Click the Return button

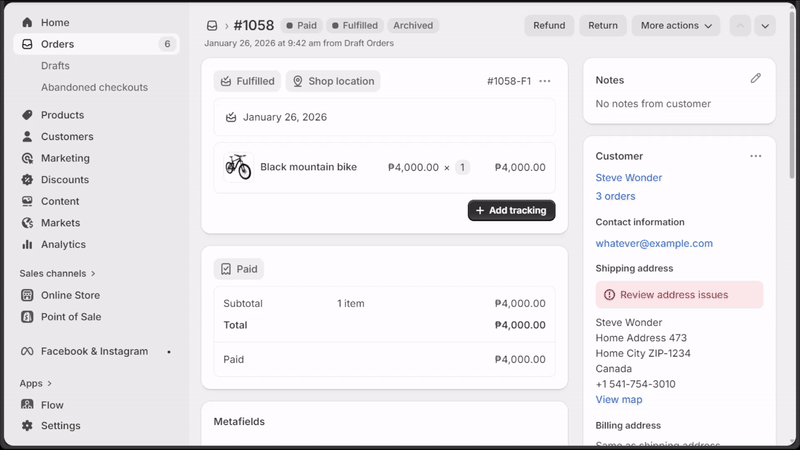(603, 26)
